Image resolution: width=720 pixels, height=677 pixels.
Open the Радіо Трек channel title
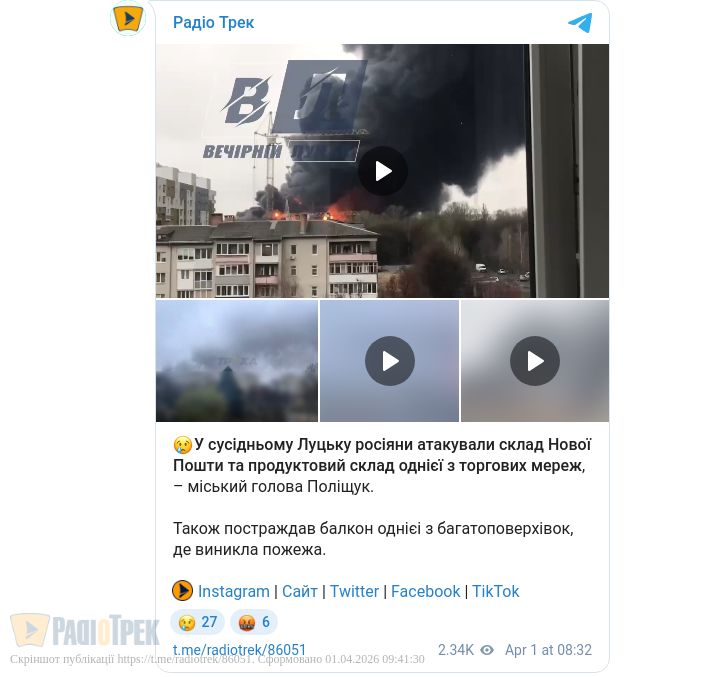click(214, 23)
